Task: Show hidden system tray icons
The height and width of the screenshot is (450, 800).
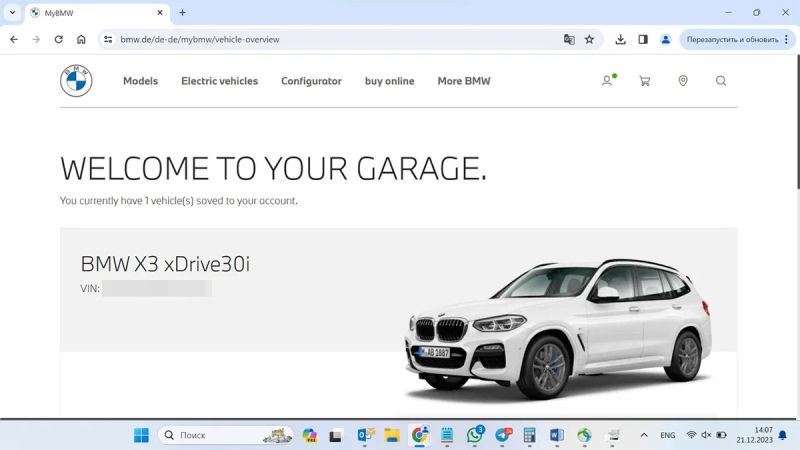Action: pos(644,435)
